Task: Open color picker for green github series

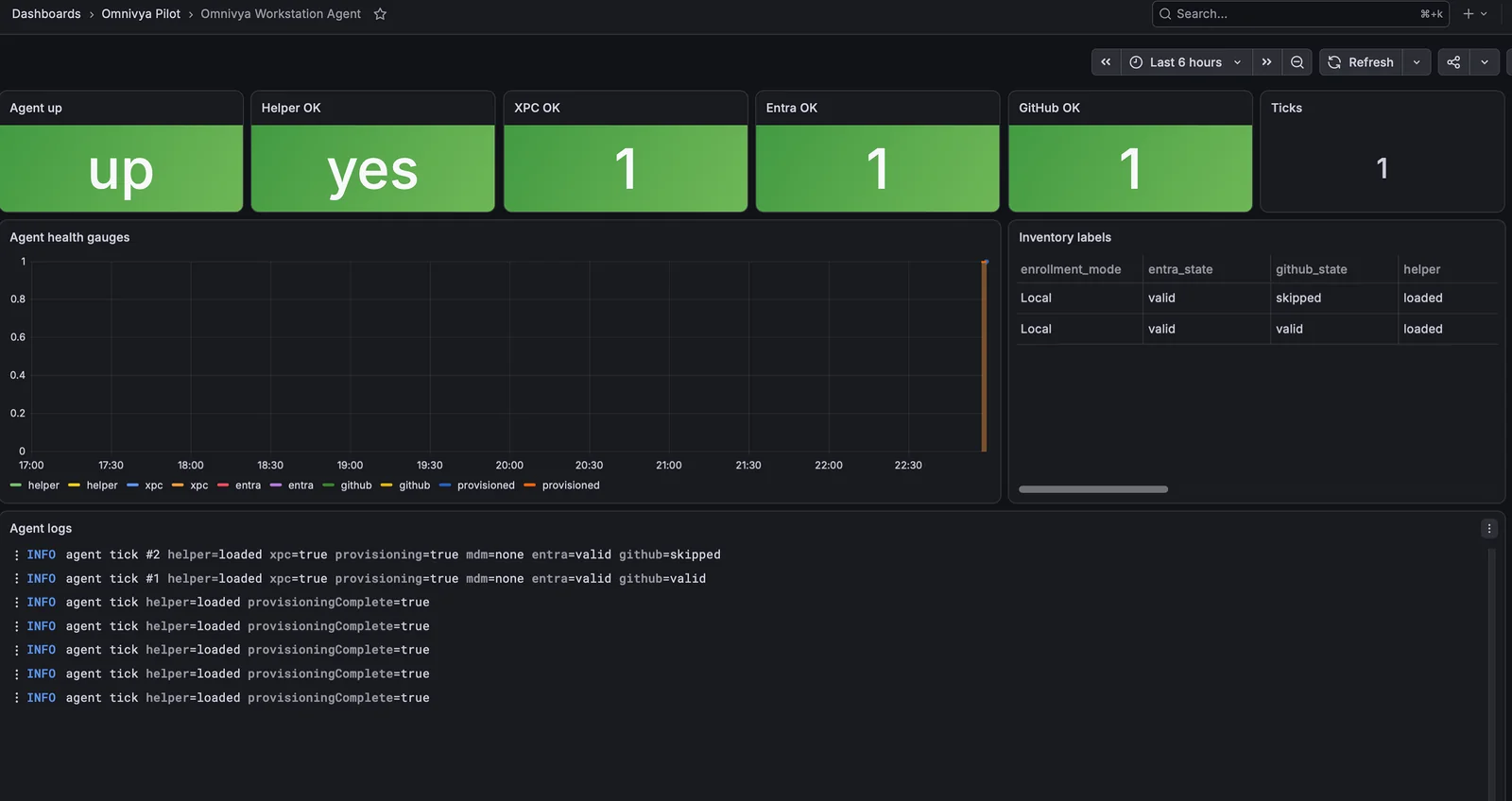Action: point(329,486)
